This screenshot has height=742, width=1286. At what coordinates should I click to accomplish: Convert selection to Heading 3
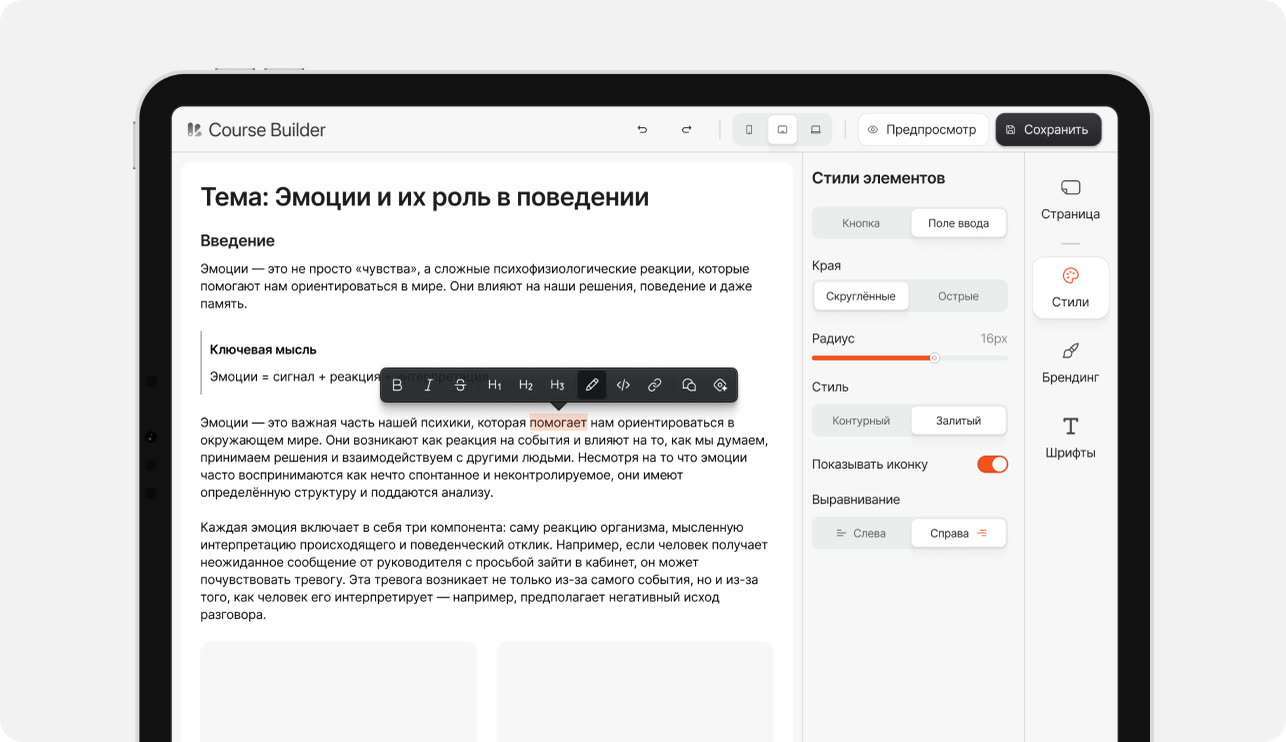tap(557, 385)
